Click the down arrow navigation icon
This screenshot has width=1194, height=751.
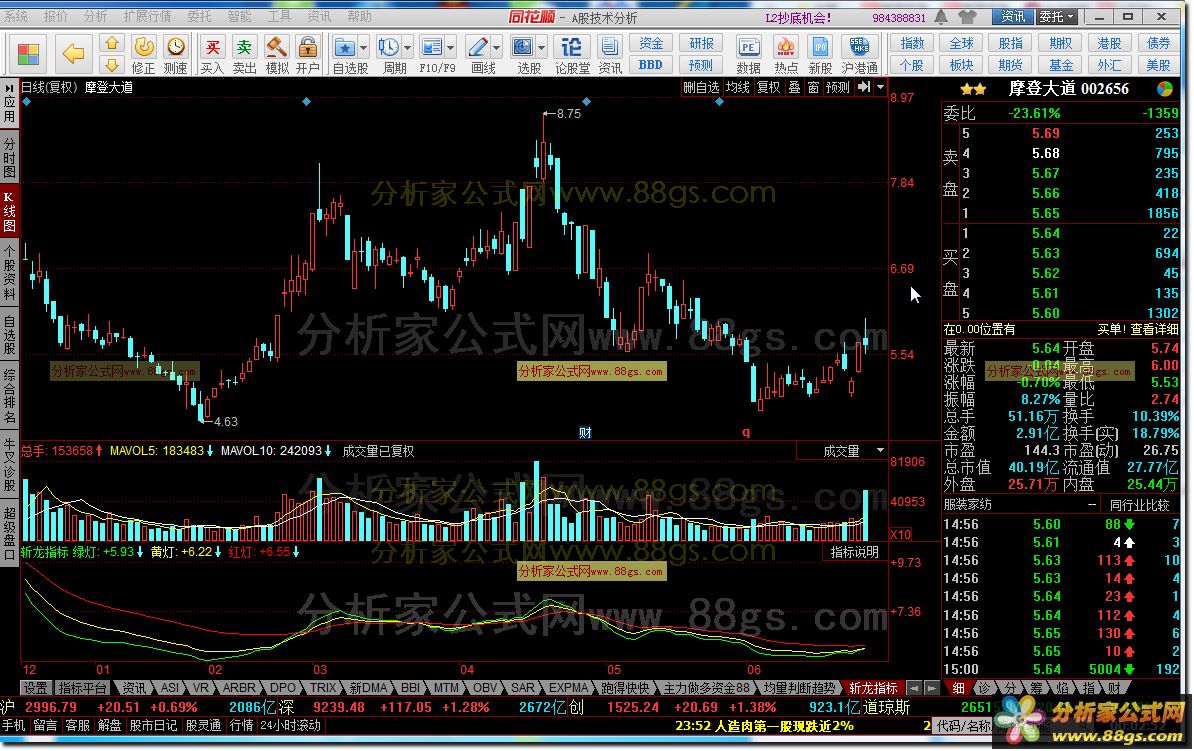click(111, 65)
